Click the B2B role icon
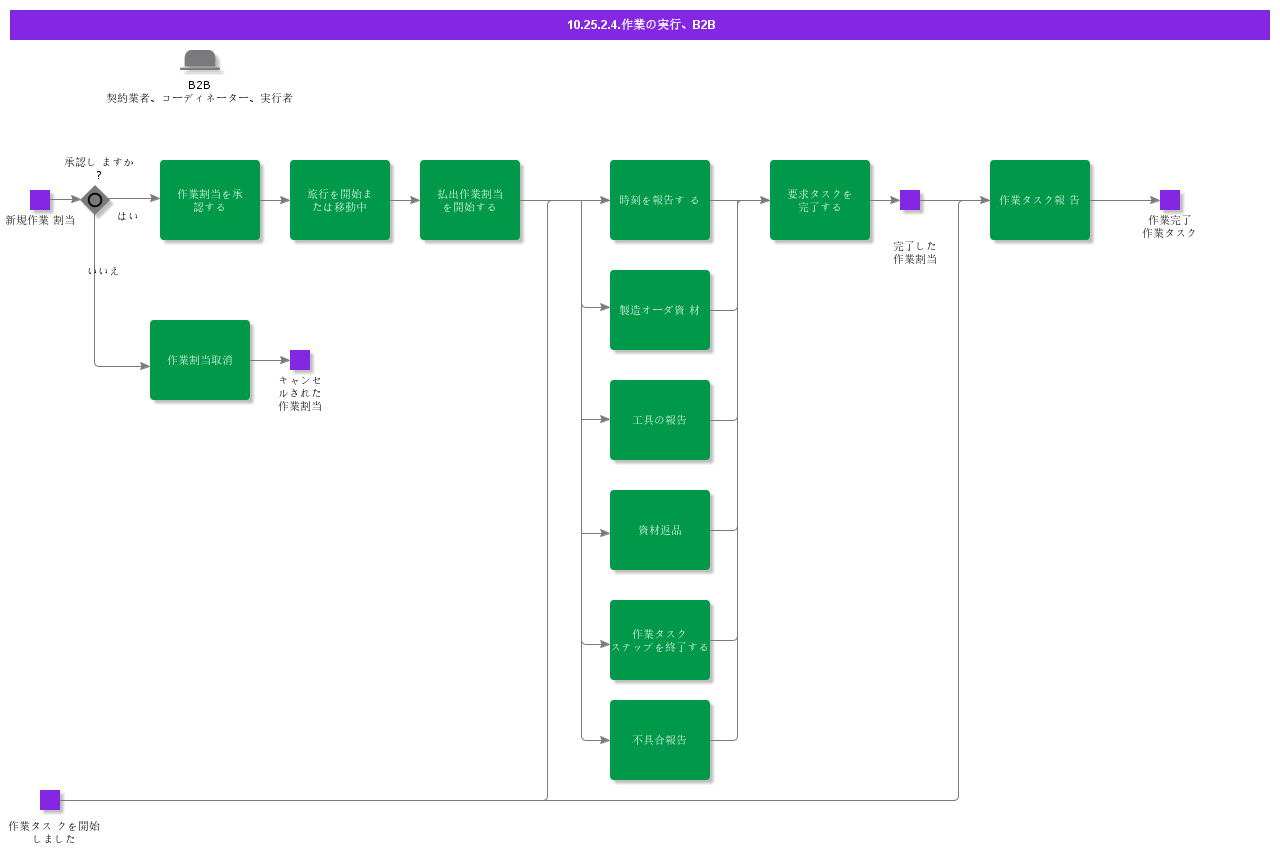The image size is (1280, 856). pos(200,60)
